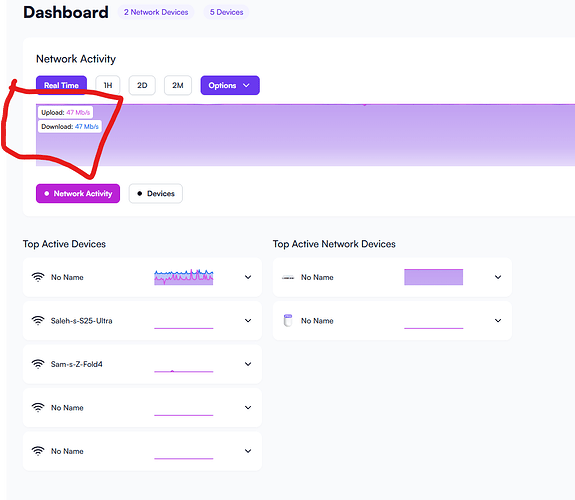The height and width of the screenshot is (500, 575).
Task: Toggle the Network Activity legend filter
Action: coord(78,193)
